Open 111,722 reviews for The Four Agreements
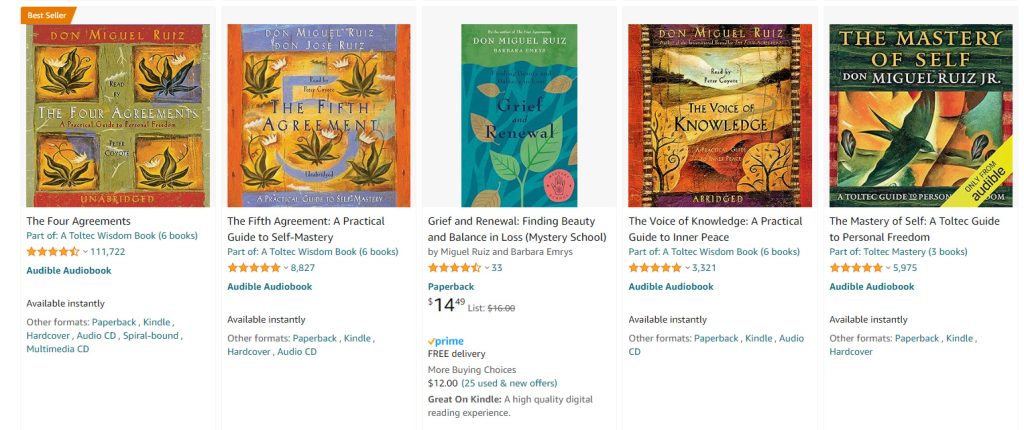 coord(108,252)
